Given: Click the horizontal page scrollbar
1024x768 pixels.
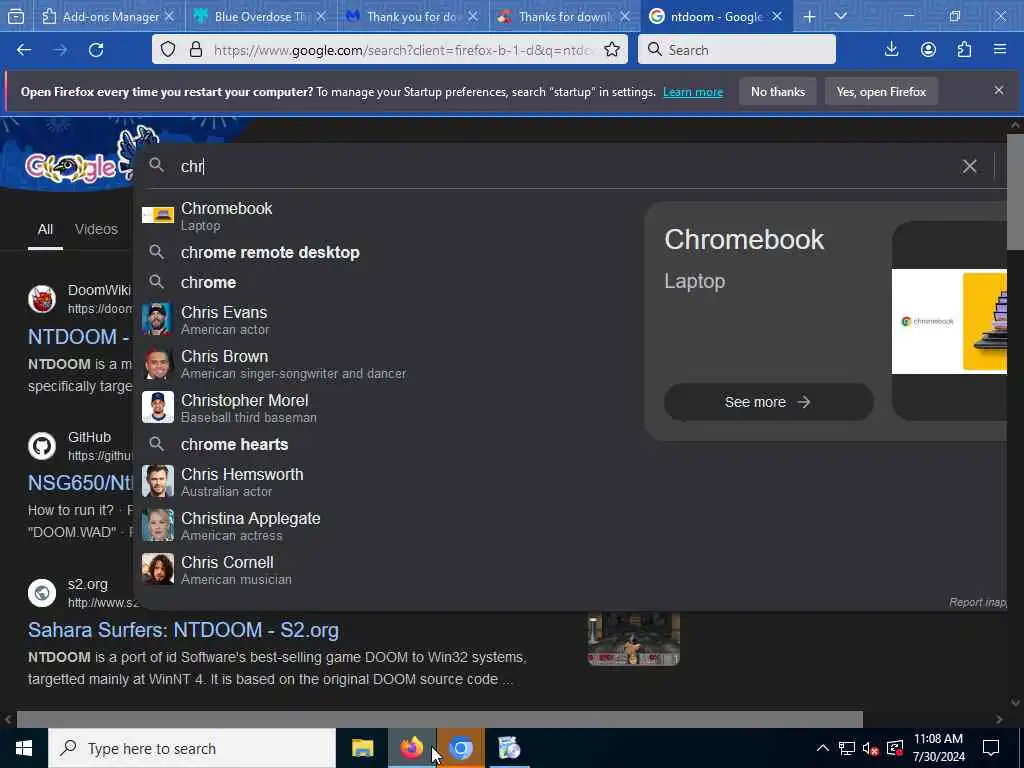Looking at the screenshot, I should pos(440,718).
